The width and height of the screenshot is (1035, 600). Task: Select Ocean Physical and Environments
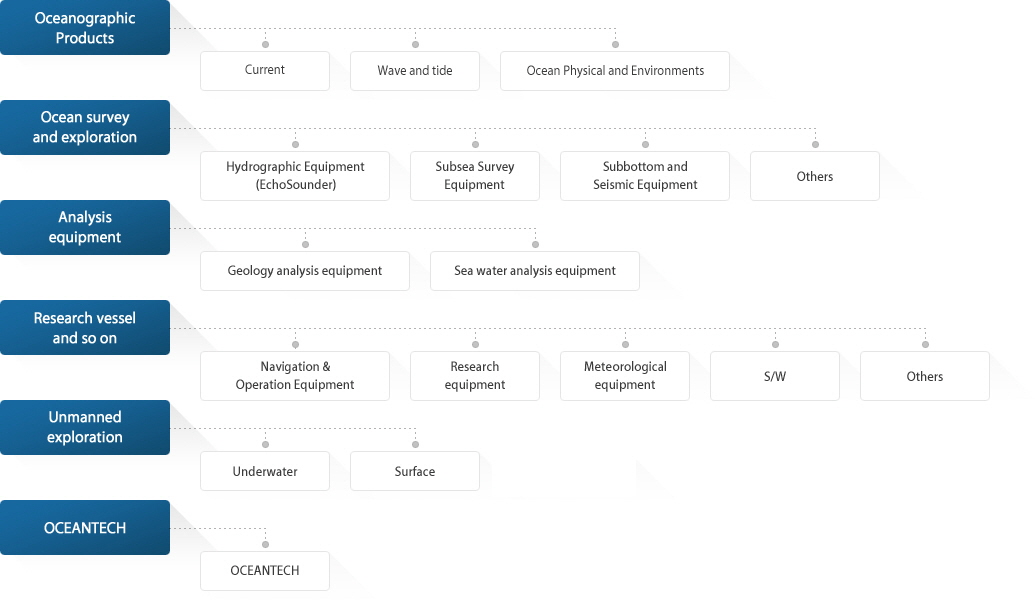(615, 71)
